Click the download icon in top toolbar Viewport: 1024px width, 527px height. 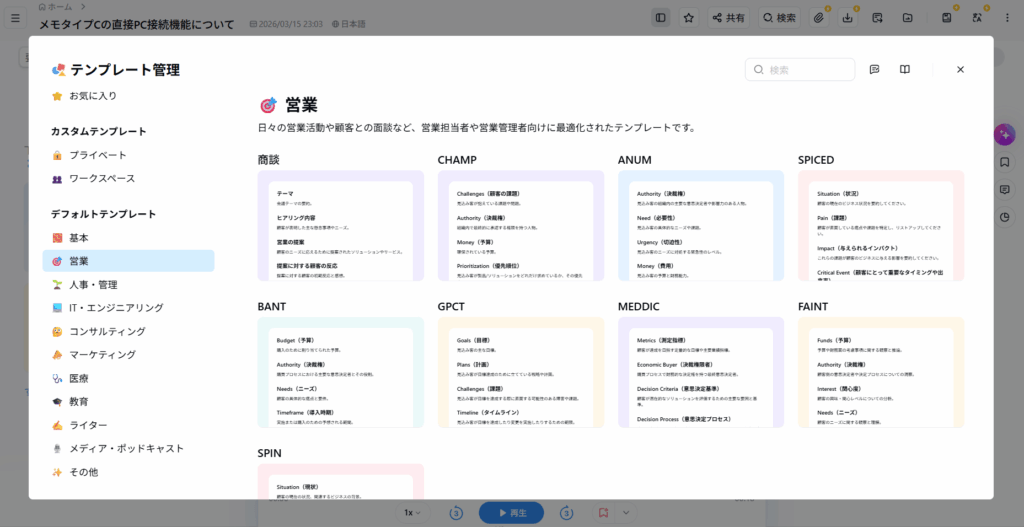pyautogui.click(x=848, y=18)
